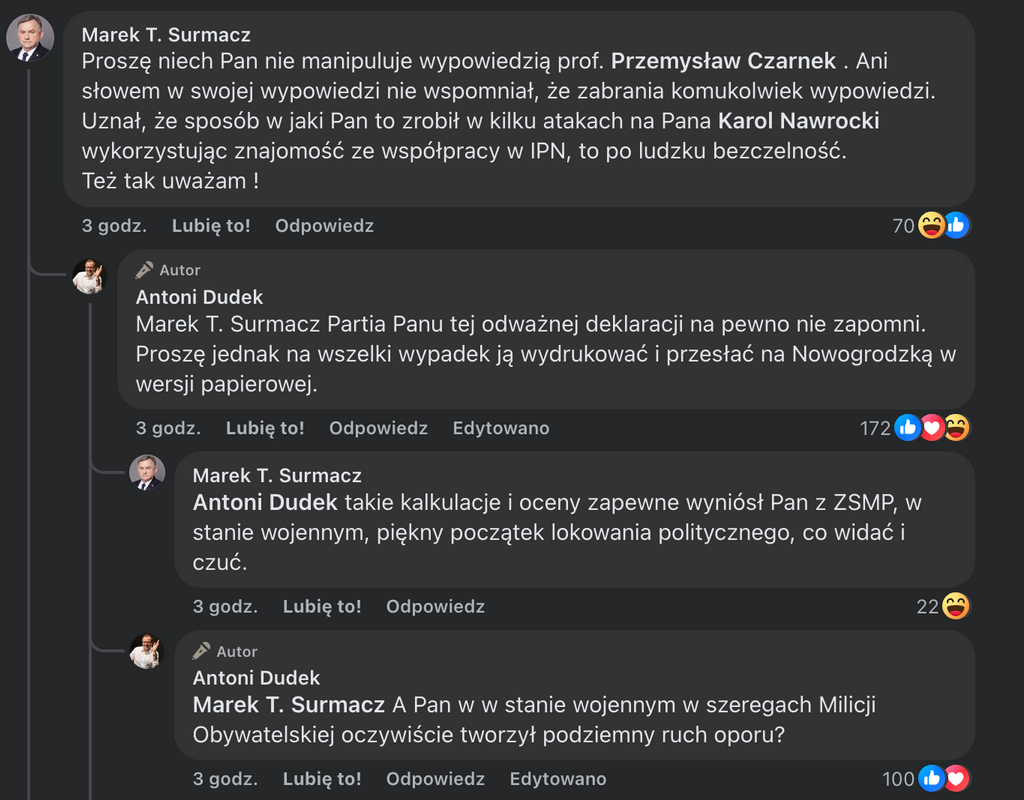Open reactions beside the 100 count
This screenshot has width=1024, height=800.
943,779
